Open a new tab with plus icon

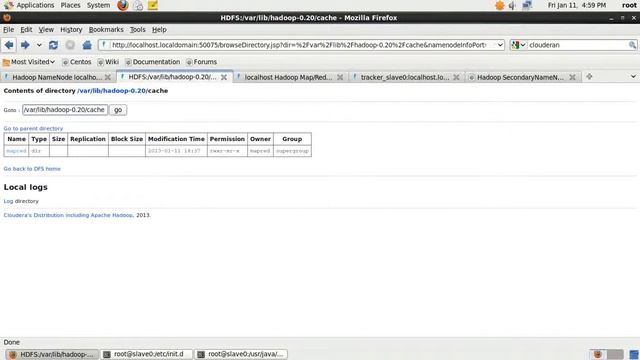tap(589, 77)
